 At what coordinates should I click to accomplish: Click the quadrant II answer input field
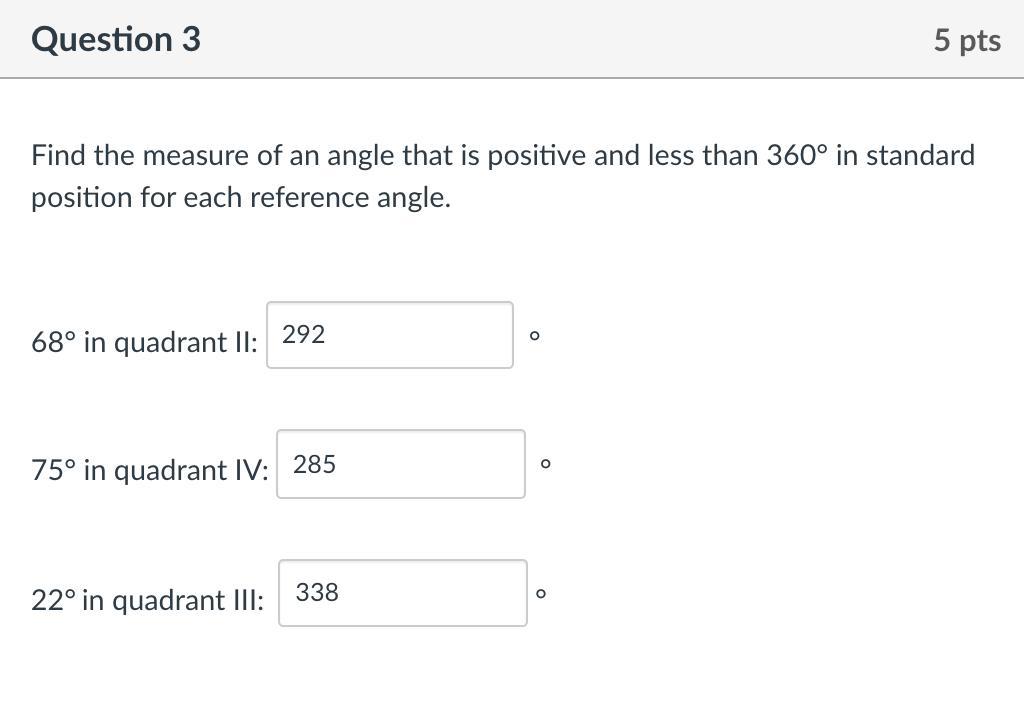[390, 335]
